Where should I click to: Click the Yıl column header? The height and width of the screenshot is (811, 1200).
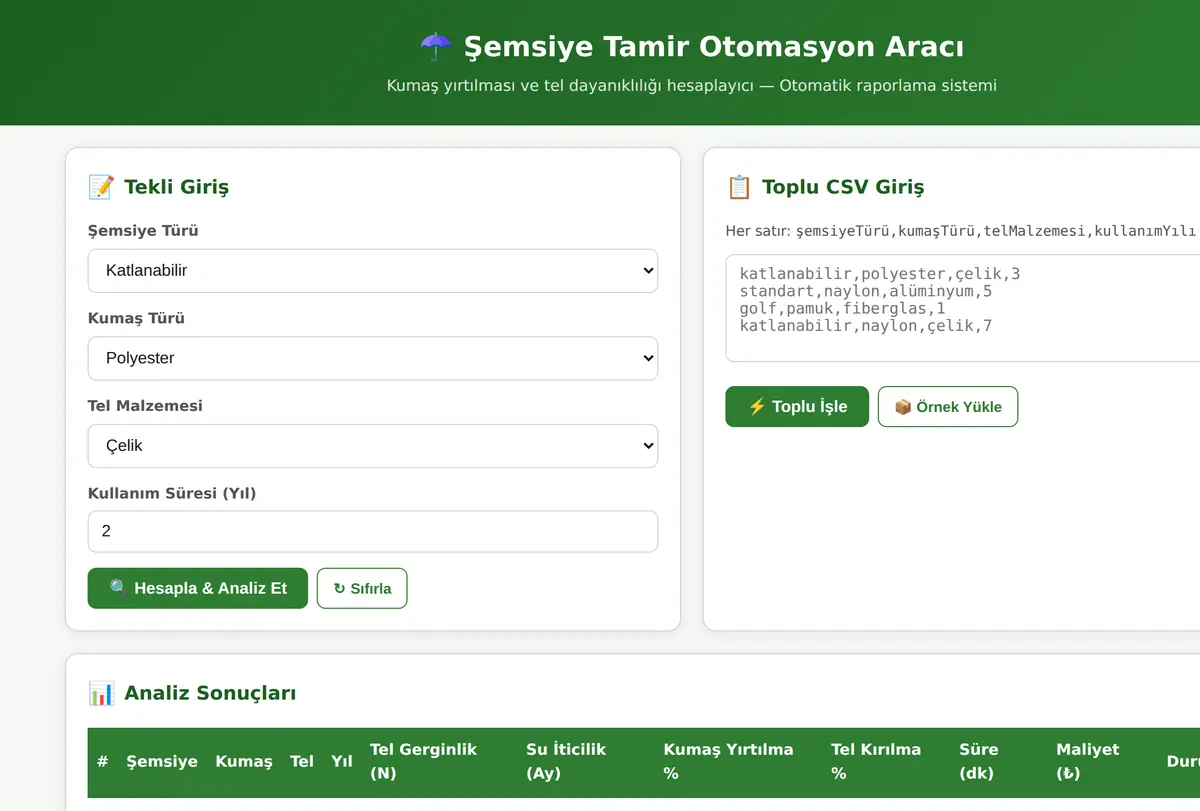click(342, 761)
